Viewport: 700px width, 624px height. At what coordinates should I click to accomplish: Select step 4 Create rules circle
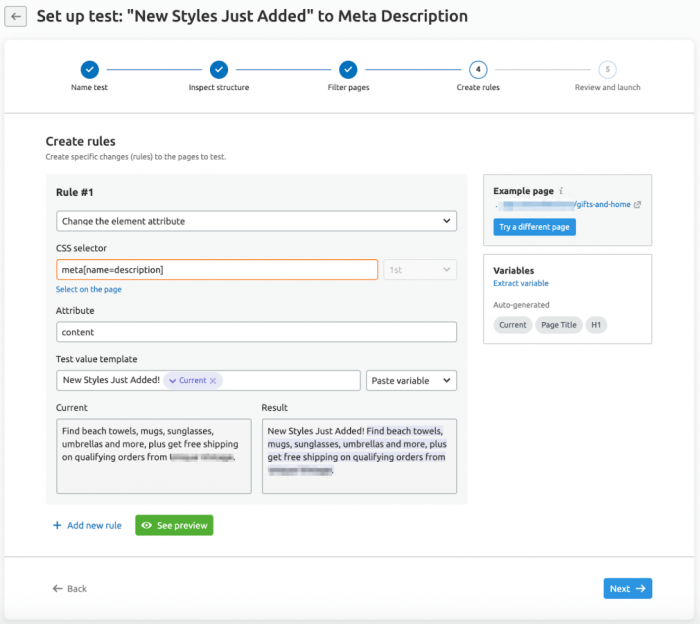[x=478, y=70]
